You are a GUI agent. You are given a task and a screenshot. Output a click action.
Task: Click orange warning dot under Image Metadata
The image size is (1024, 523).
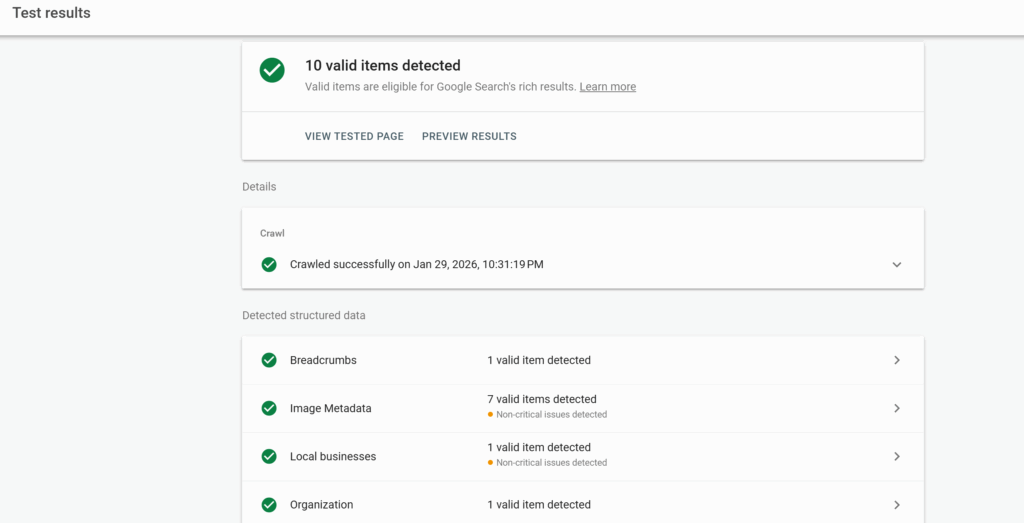coord(490,414)
